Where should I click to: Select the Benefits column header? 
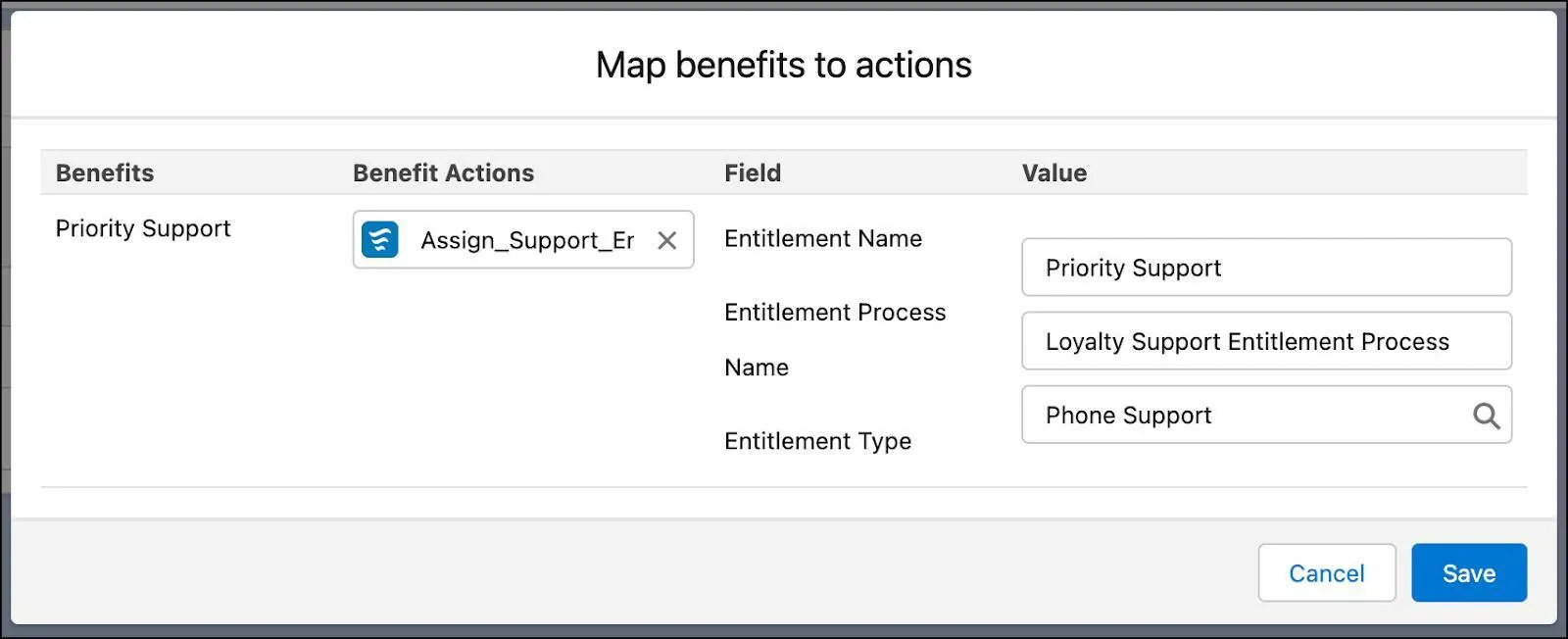point(105,173)
